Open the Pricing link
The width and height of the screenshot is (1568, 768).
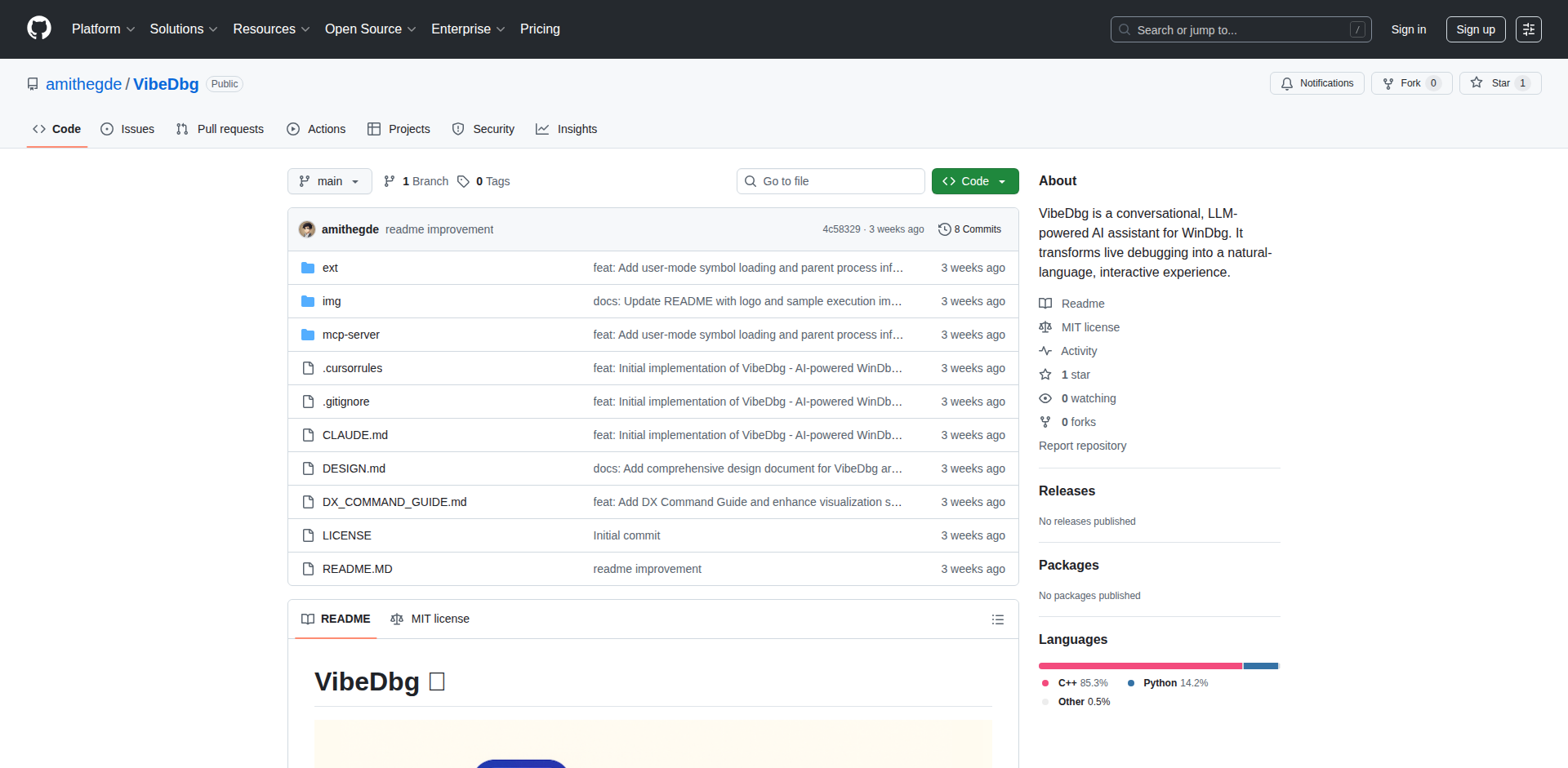[x=540, y=29]
